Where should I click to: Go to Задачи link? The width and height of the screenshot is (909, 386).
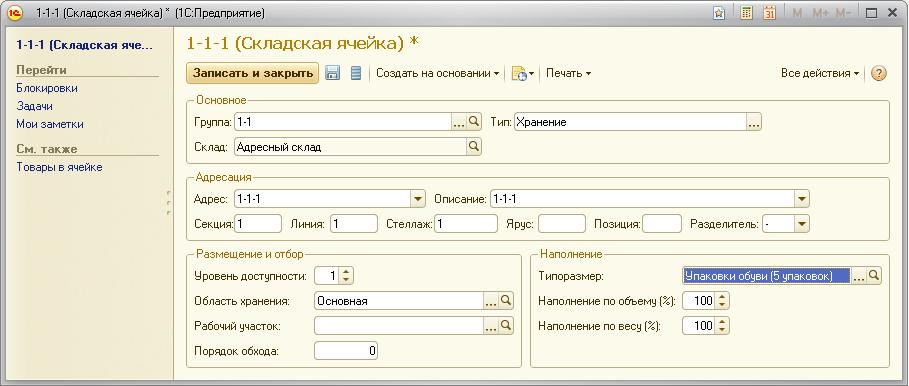click(x=35, y=106)
